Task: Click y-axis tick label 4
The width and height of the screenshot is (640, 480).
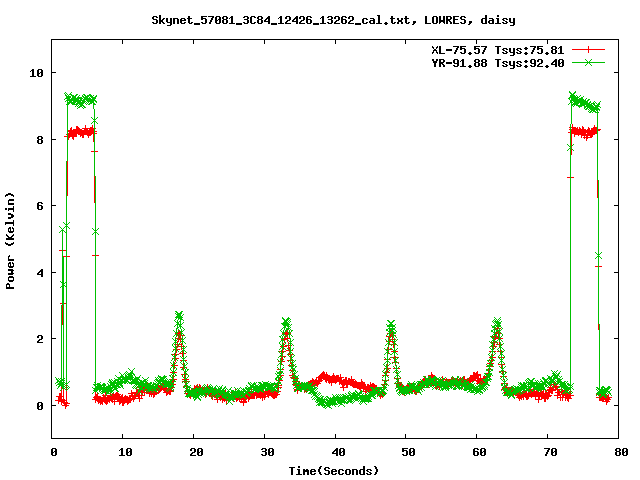Action: coord(40,273)
